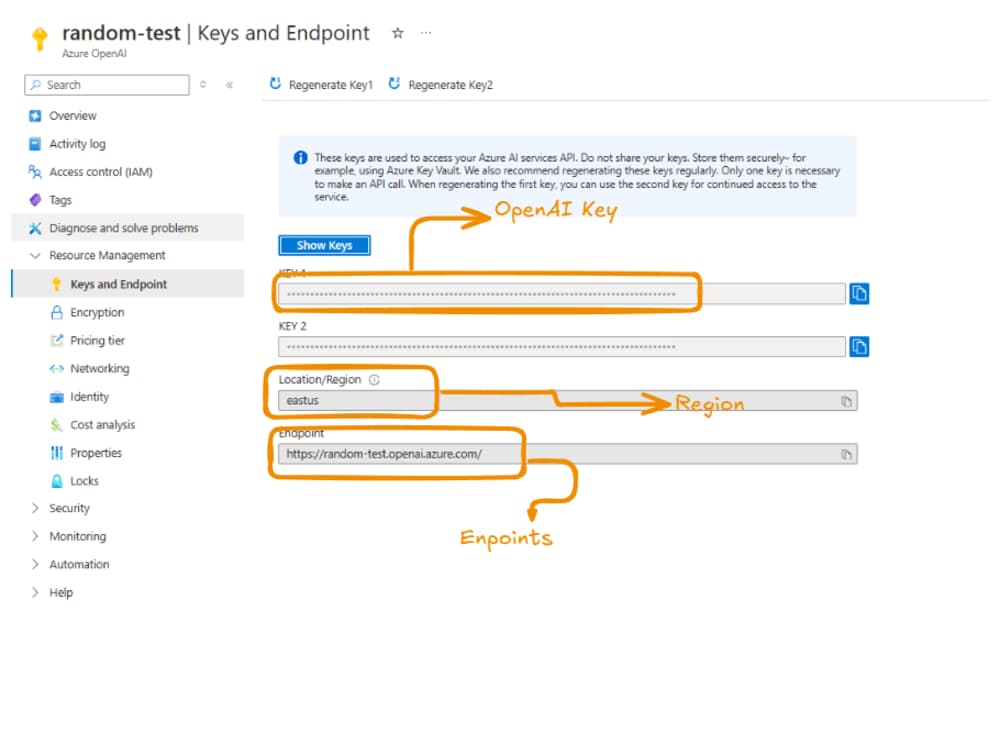Click the Diagnose wrench icon
Screen dimensions: 1000x733
[x=35, y=228]
